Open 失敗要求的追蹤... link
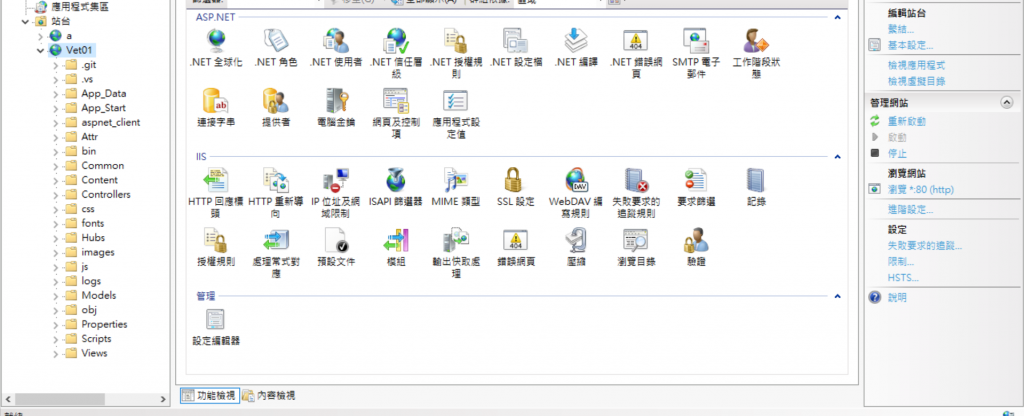 click(x=925, y=246)
